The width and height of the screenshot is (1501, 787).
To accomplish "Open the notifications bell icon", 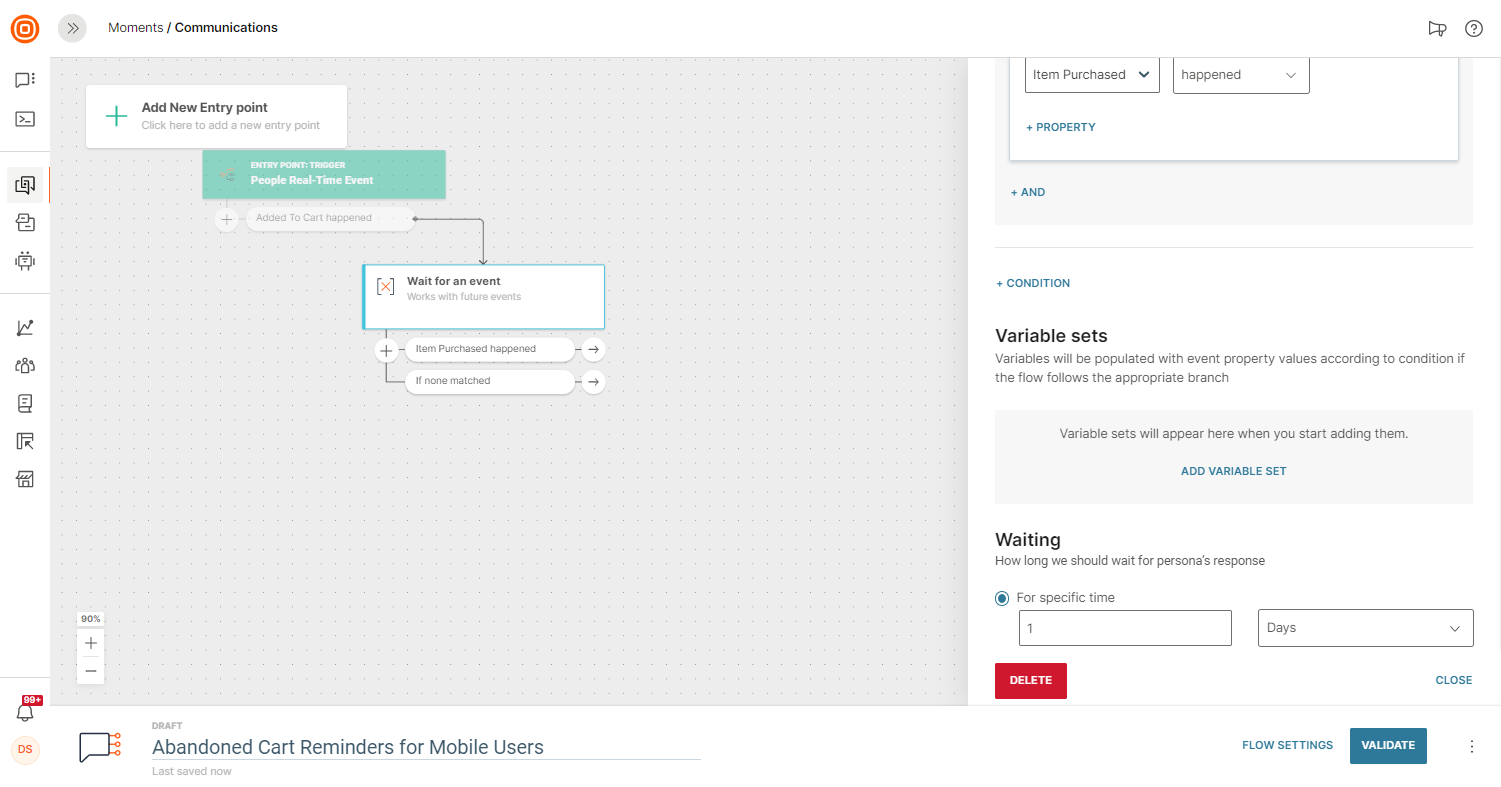I will [25, 712].
